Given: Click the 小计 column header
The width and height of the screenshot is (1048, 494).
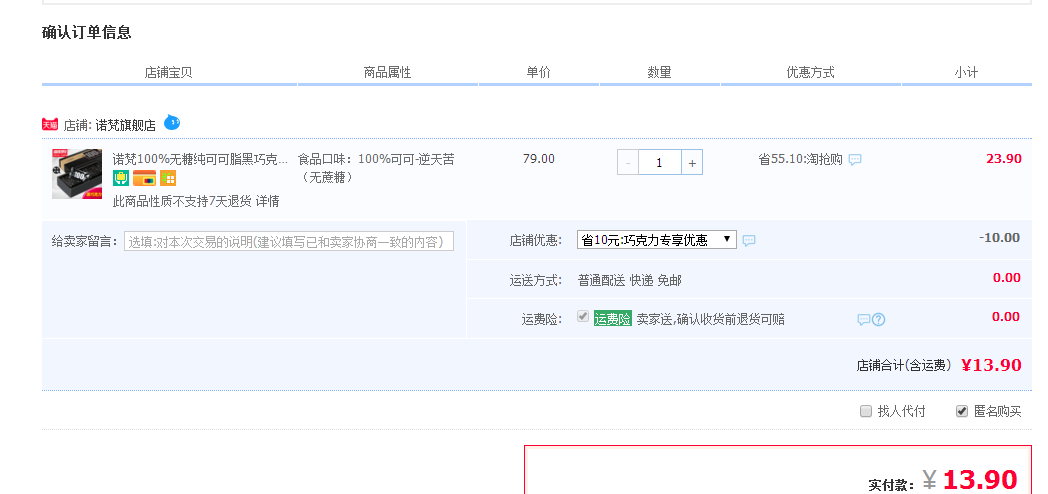Looking at the screenshot, I should pyautogui.click(x=966, y=72).
